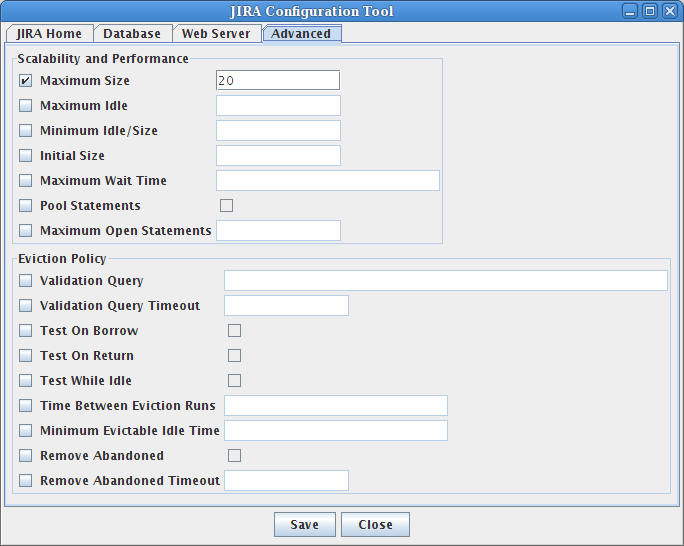Switch to the JIRA Home tab

click(x=49, y=34)
